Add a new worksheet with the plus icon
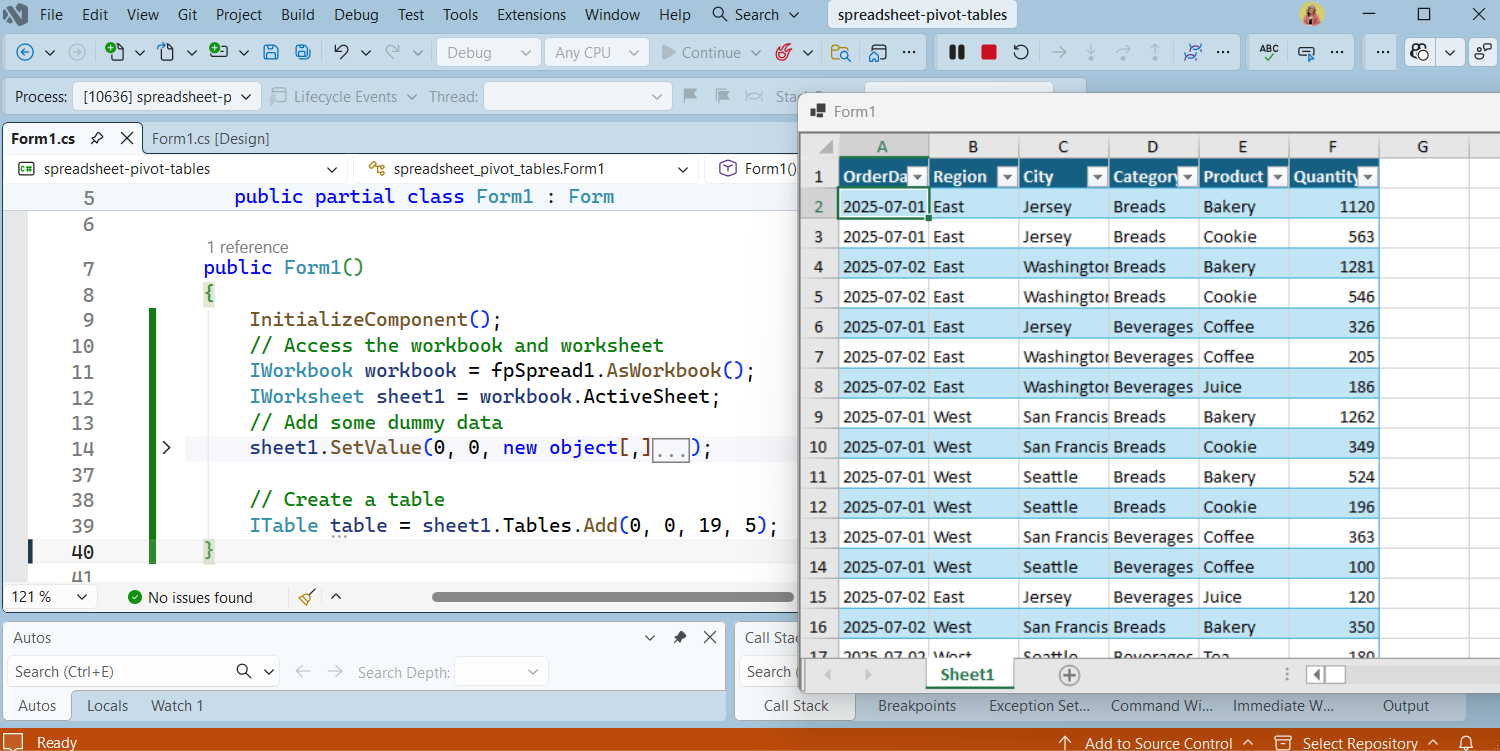 1069,675
